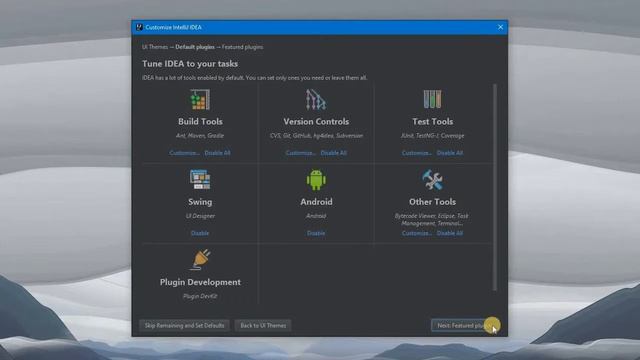Screen dimensions: 640x360
Task: Click the Test Tools test-tube icon
Action: pyautogui.click(x=432, y=99)
